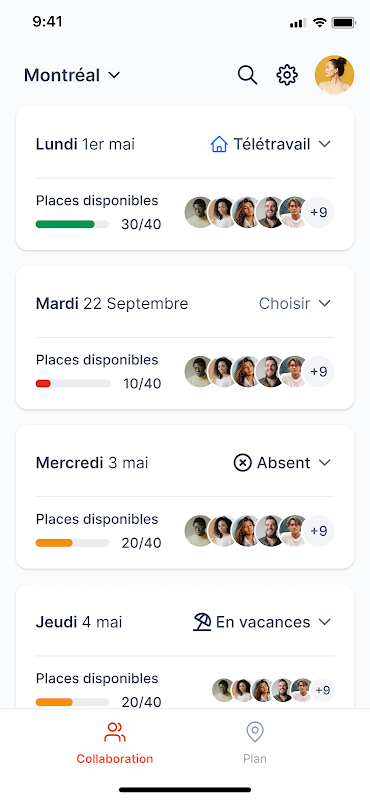
Task: Show the +9 attendees for Mercredi
Action: tap(318, 531)
